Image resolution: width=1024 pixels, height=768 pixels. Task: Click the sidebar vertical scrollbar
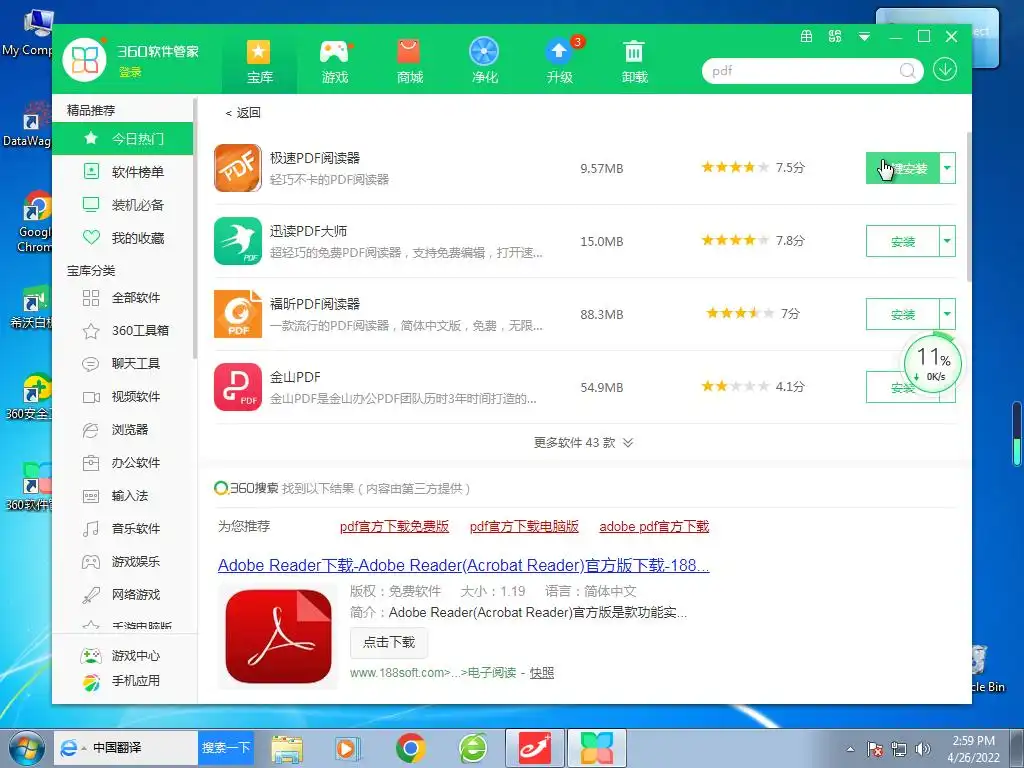[x=195, y=229]
